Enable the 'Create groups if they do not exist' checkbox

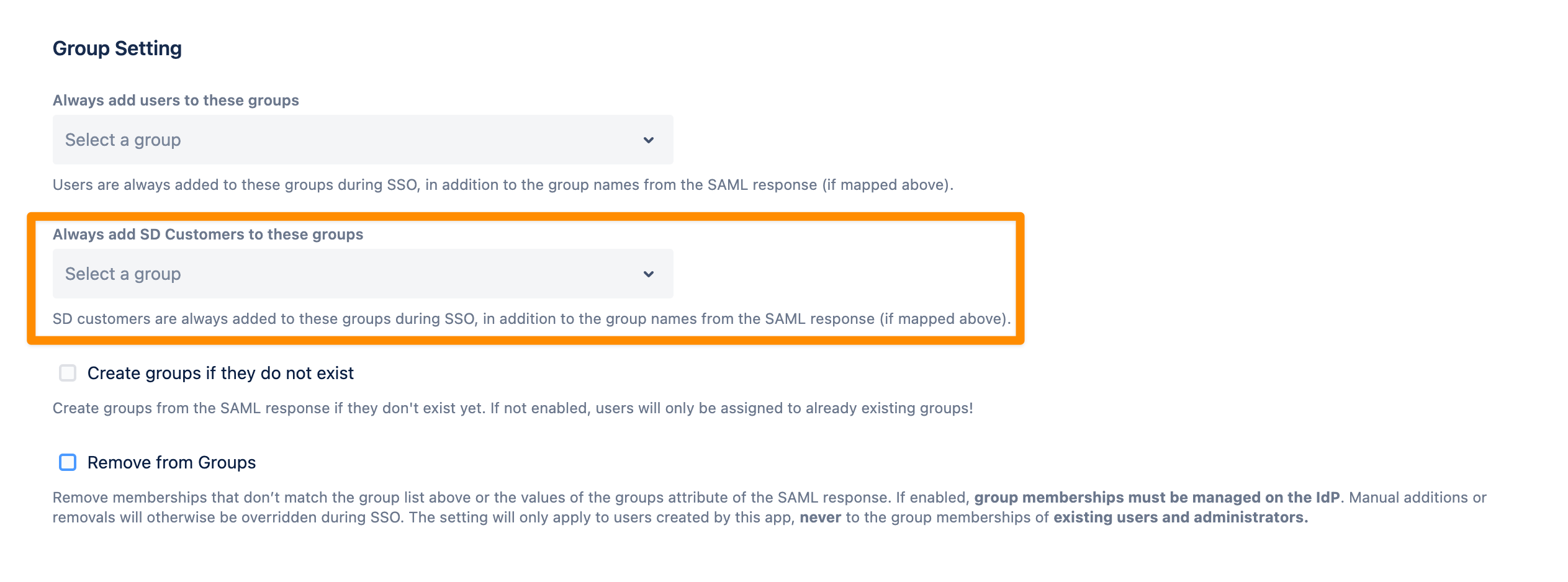(x=68, y=373)
